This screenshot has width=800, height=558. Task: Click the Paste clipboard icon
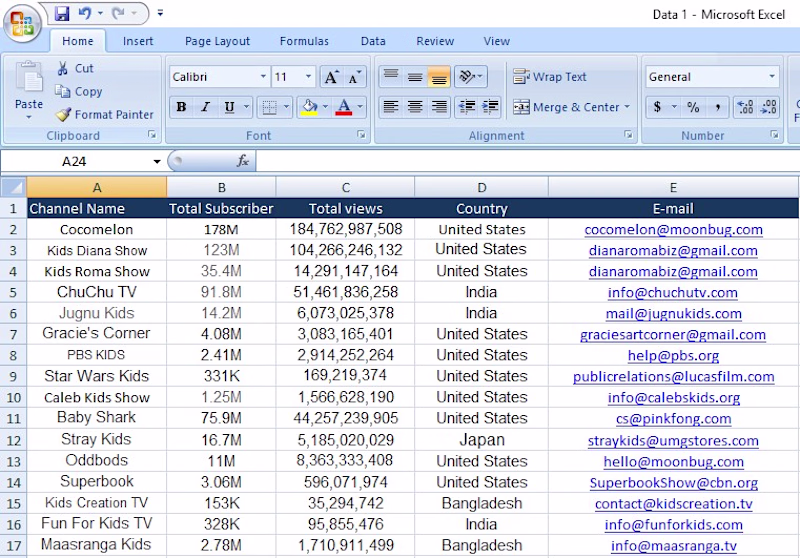(29, 78)
